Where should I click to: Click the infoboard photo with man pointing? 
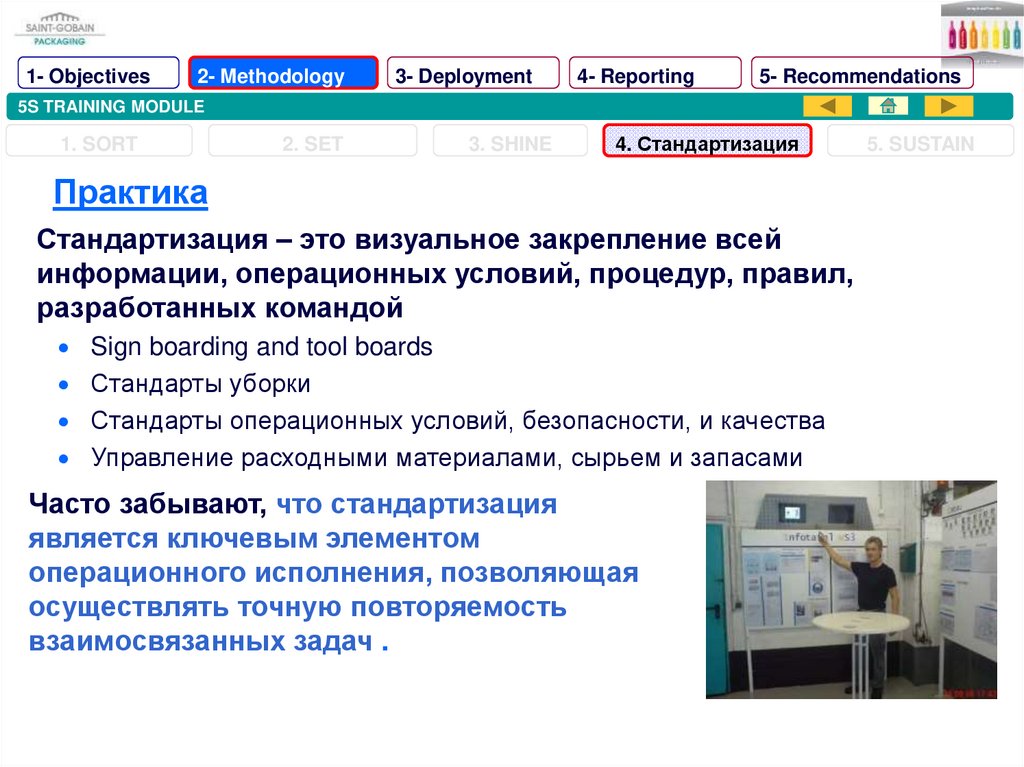pyautogui.click(x=851, y=589)
